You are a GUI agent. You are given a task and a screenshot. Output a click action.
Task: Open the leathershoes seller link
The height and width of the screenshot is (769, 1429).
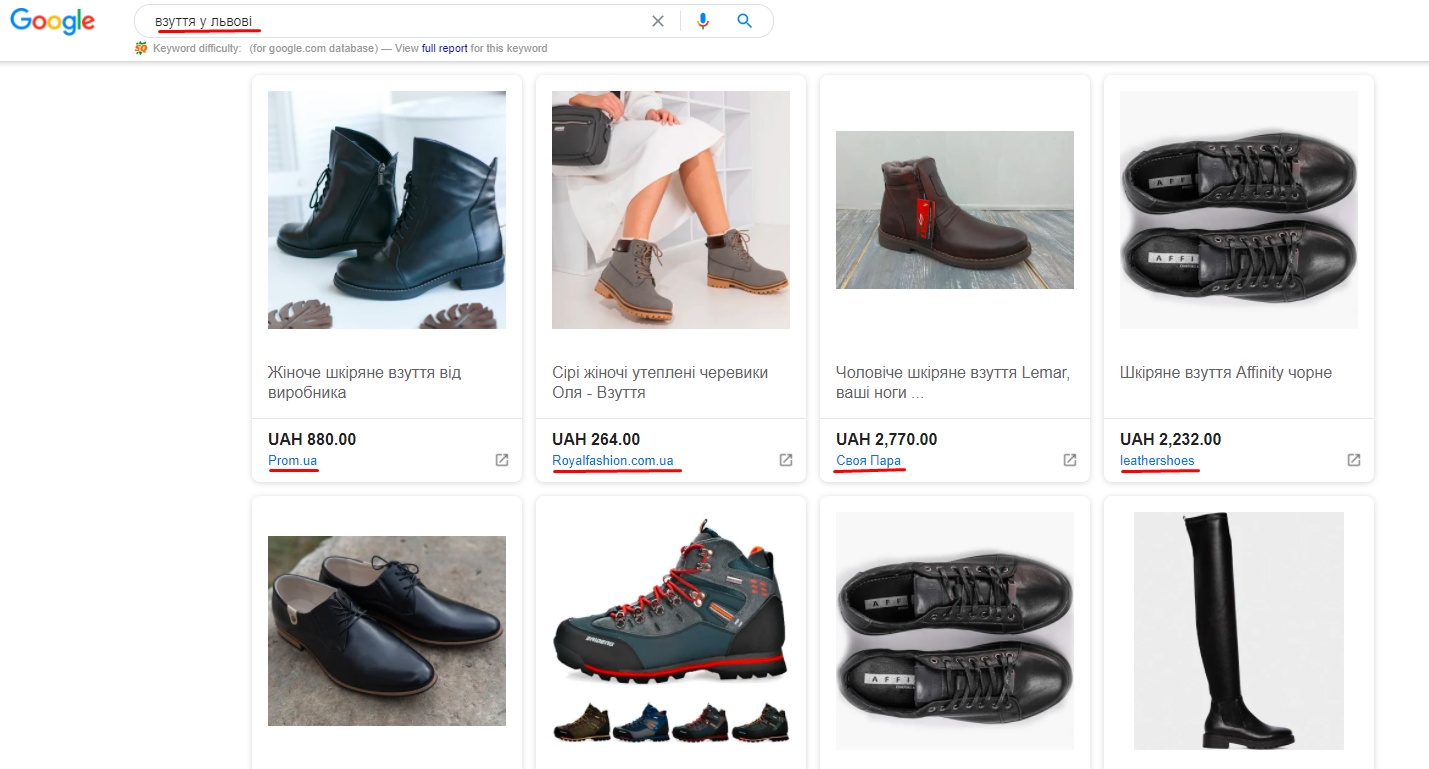tap(1157, 461)
